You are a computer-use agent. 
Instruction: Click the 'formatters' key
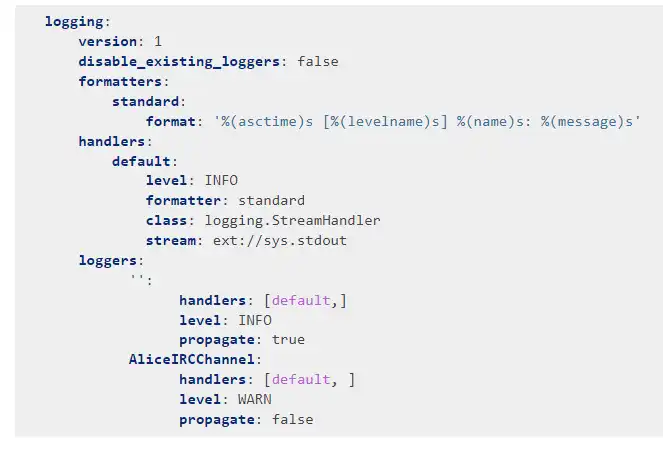[x=119, y=81]
